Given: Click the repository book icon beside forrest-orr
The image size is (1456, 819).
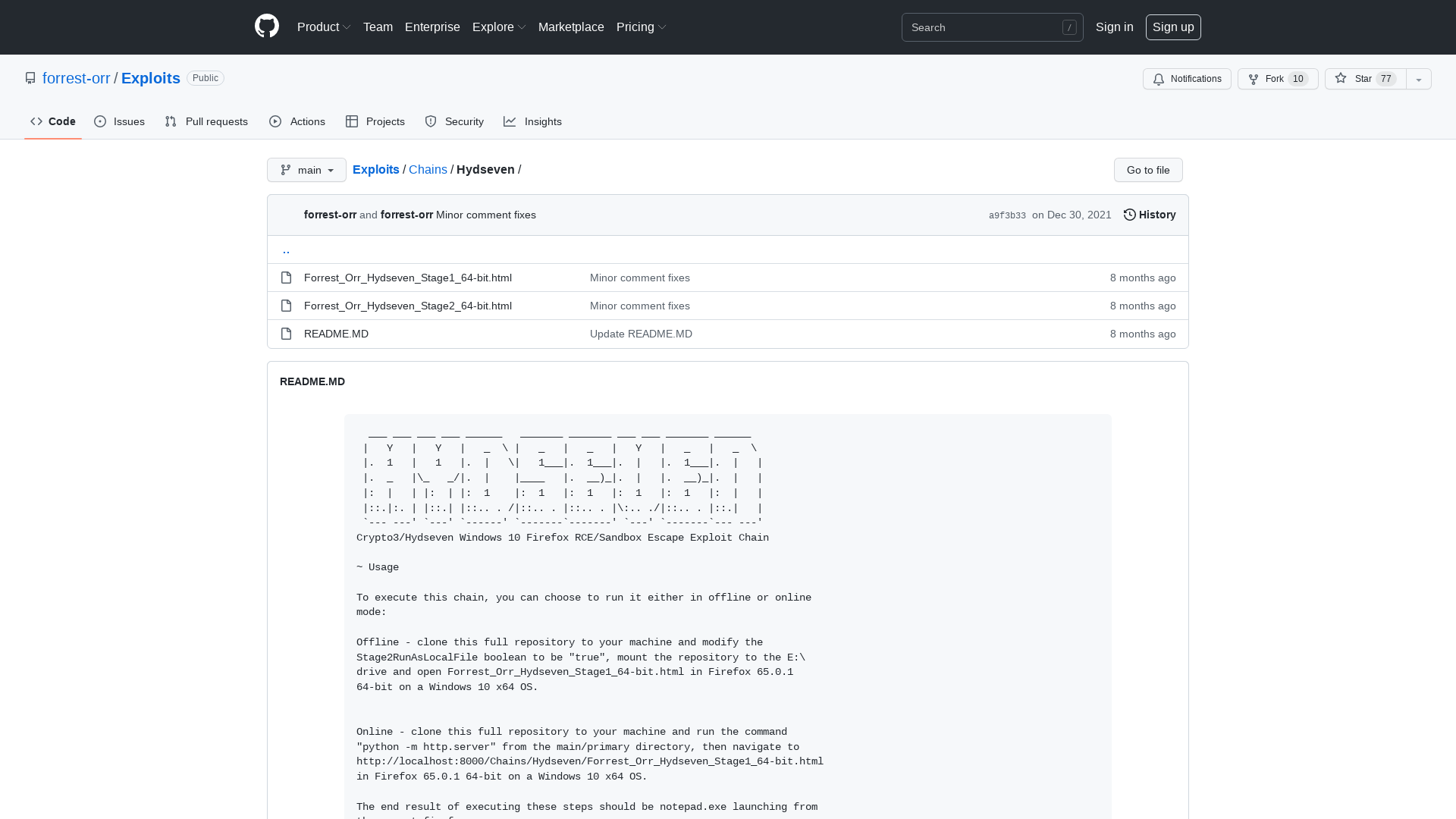Looking at the screenshot, I should [30, 78].
